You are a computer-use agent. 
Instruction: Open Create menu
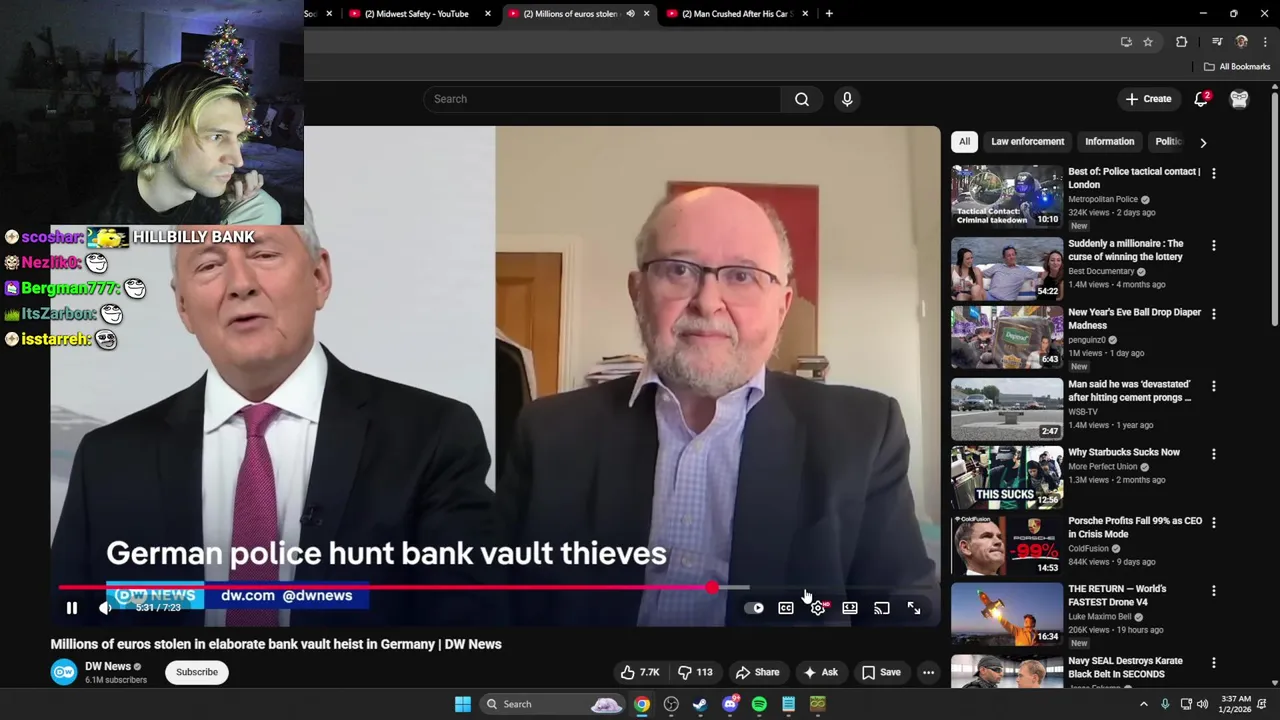(x=1148, y=99)
